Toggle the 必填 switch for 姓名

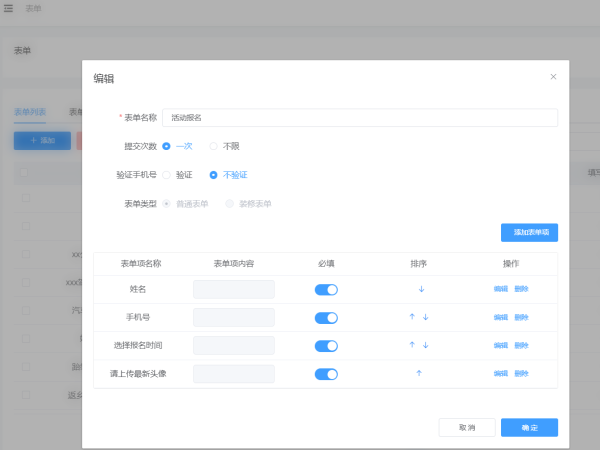click(x=326, y=290)
